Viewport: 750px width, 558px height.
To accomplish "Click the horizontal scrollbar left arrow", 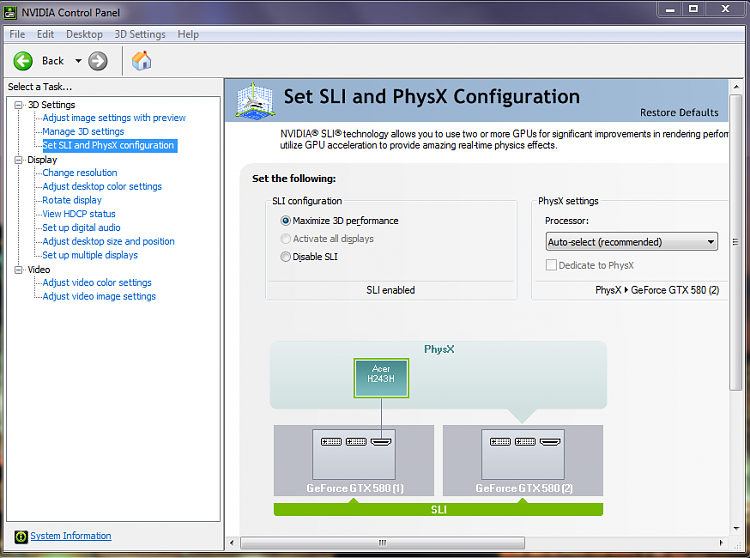I will (232, 543).
